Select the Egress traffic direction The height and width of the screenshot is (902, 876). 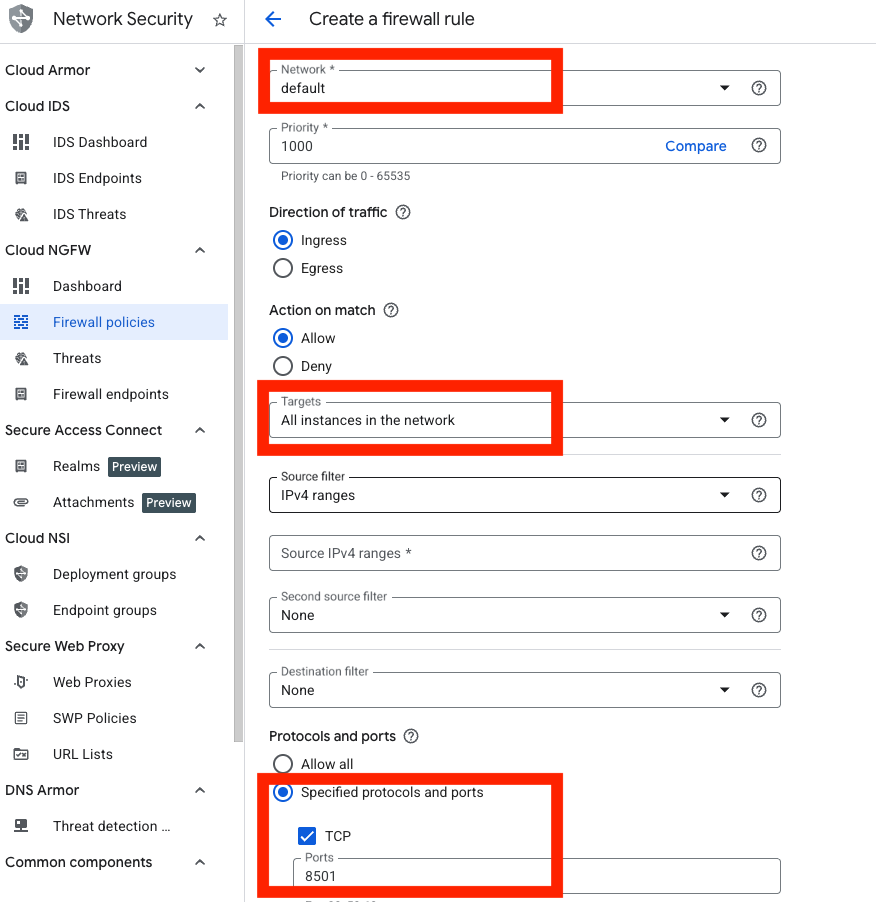click(283, 268)
